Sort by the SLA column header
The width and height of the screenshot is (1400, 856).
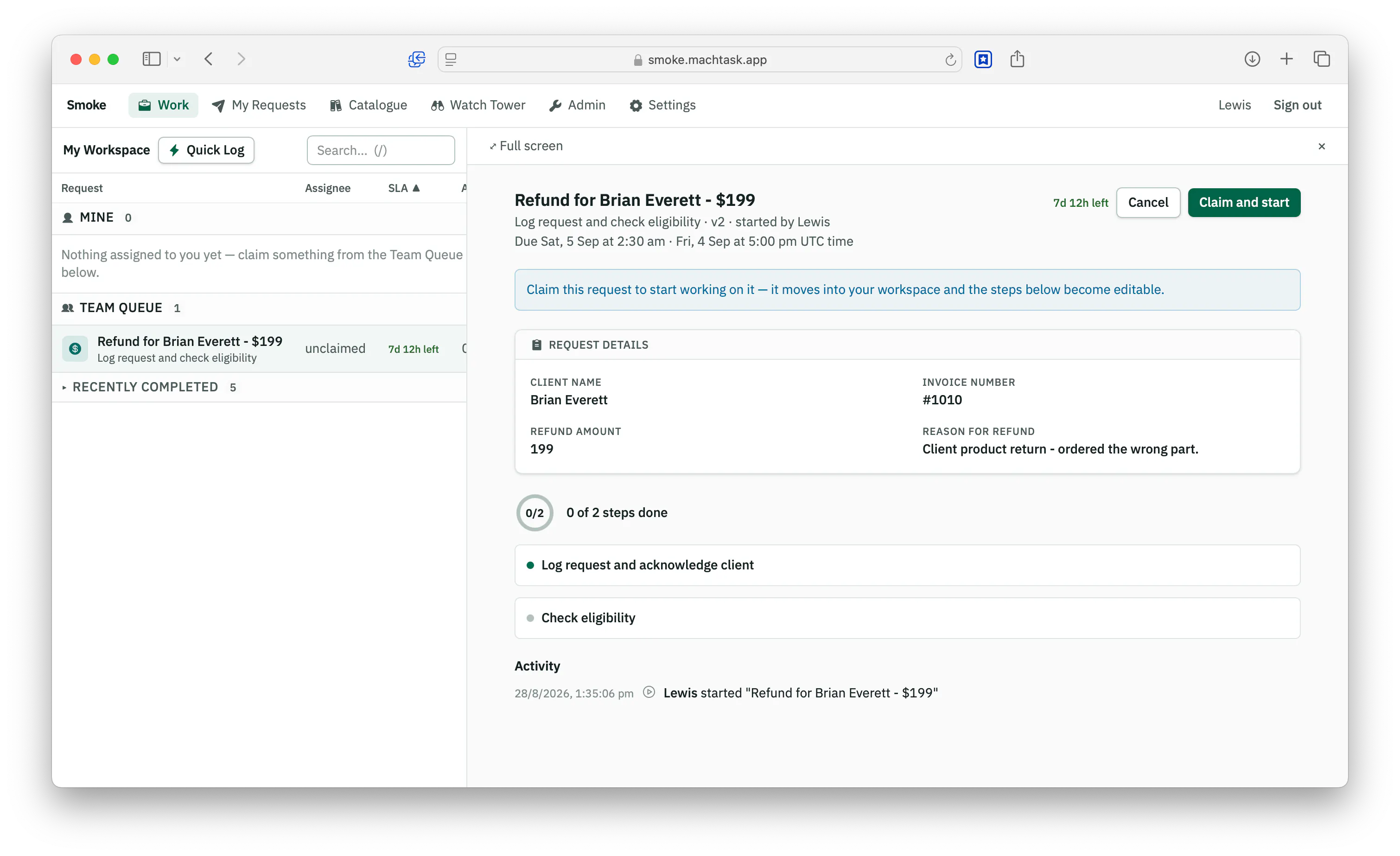tap(403, 188)
